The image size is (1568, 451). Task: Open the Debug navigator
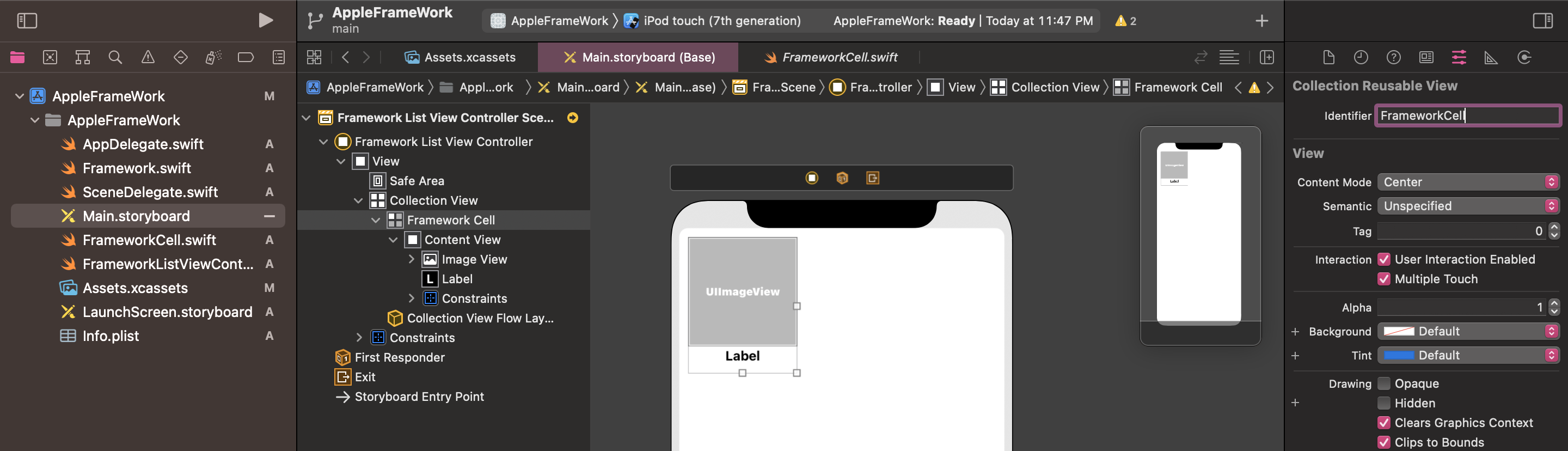click(x=213, y=58)
